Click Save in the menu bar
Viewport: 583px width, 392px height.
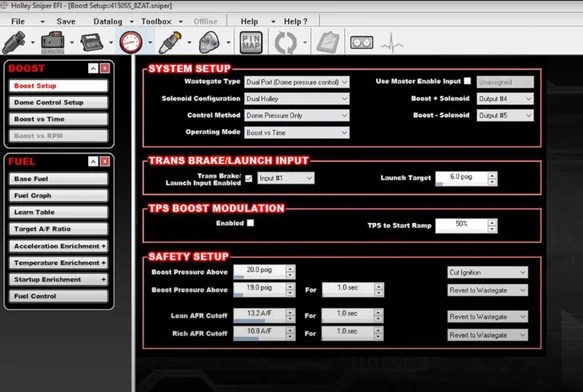(x=66, y=22)
